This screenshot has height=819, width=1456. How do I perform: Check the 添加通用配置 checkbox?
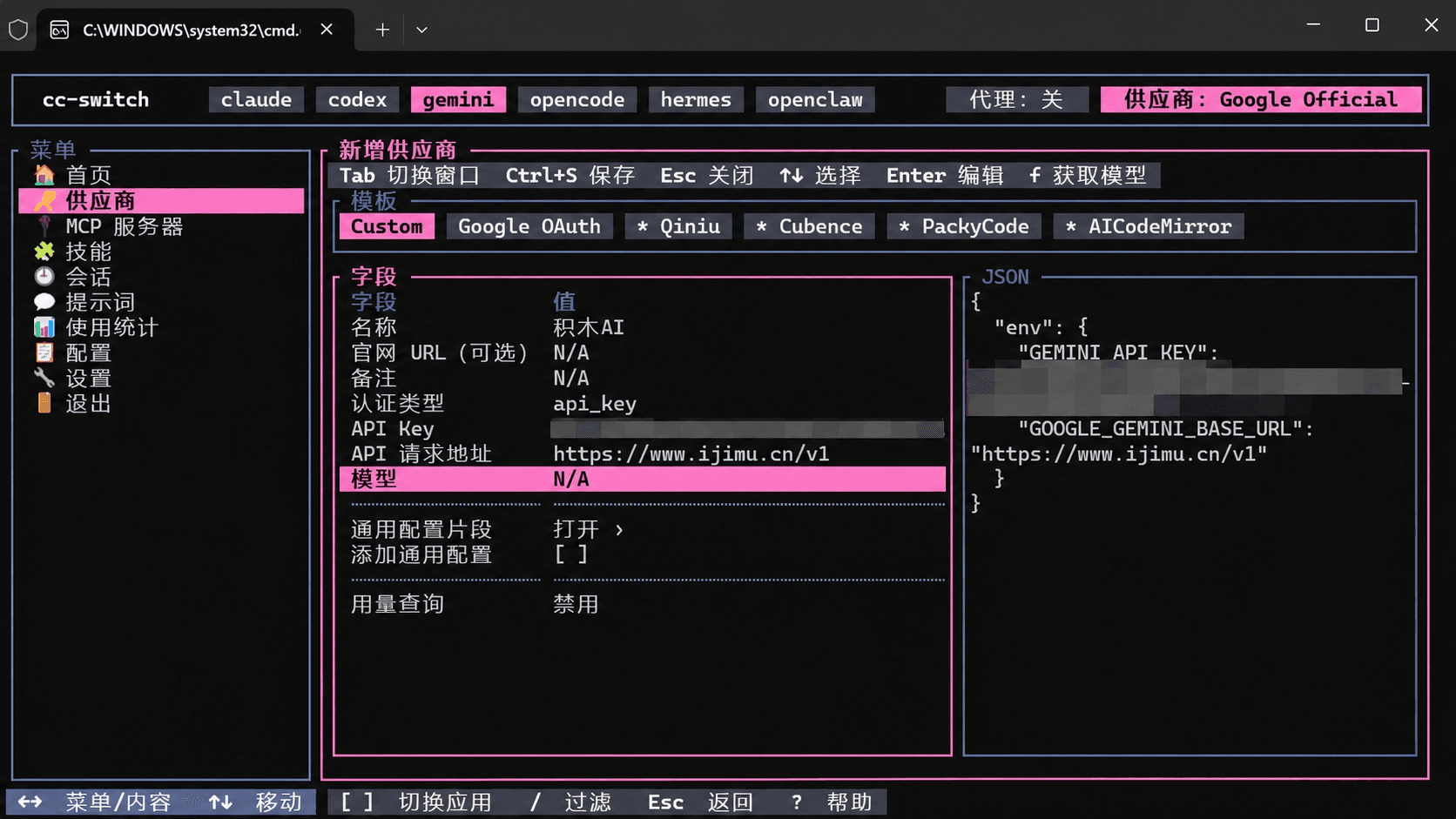(571, 554)
